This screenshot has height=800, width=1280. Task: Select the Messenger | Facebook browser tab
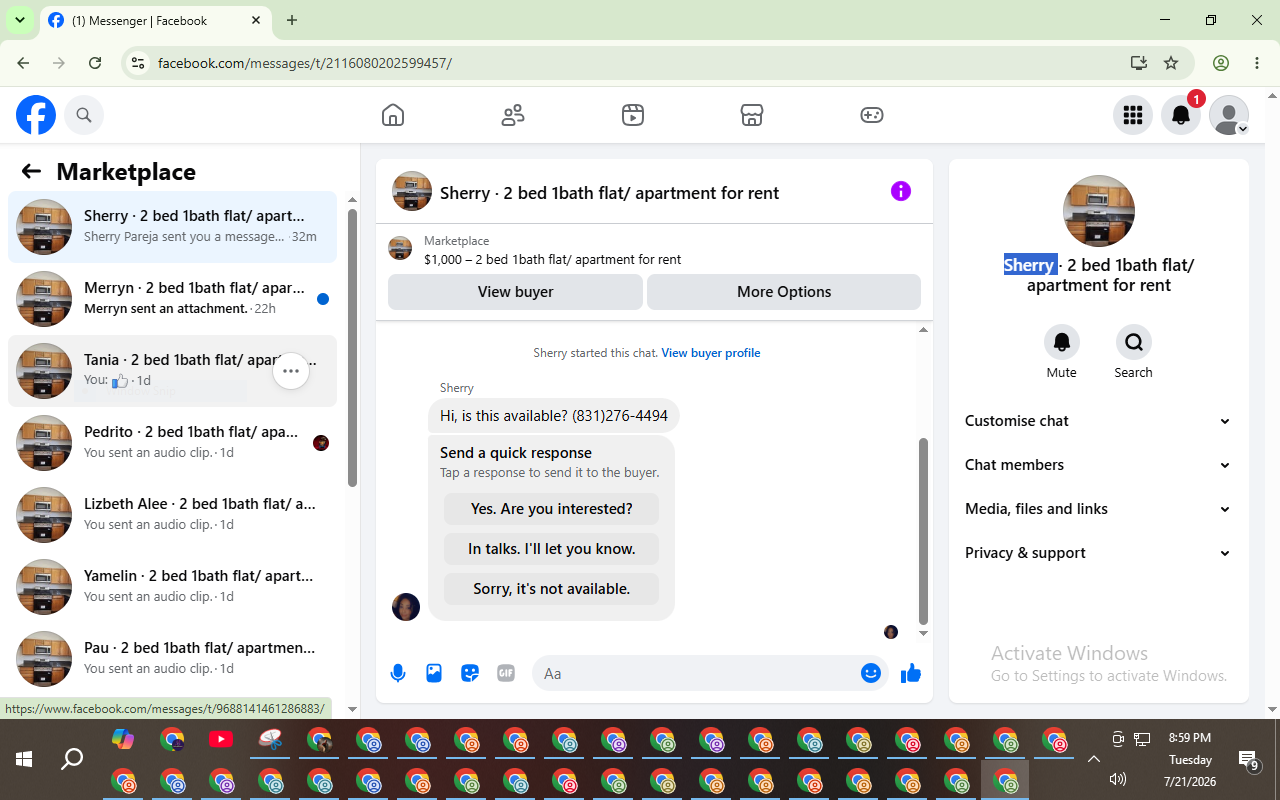click(x=155, y=20)
